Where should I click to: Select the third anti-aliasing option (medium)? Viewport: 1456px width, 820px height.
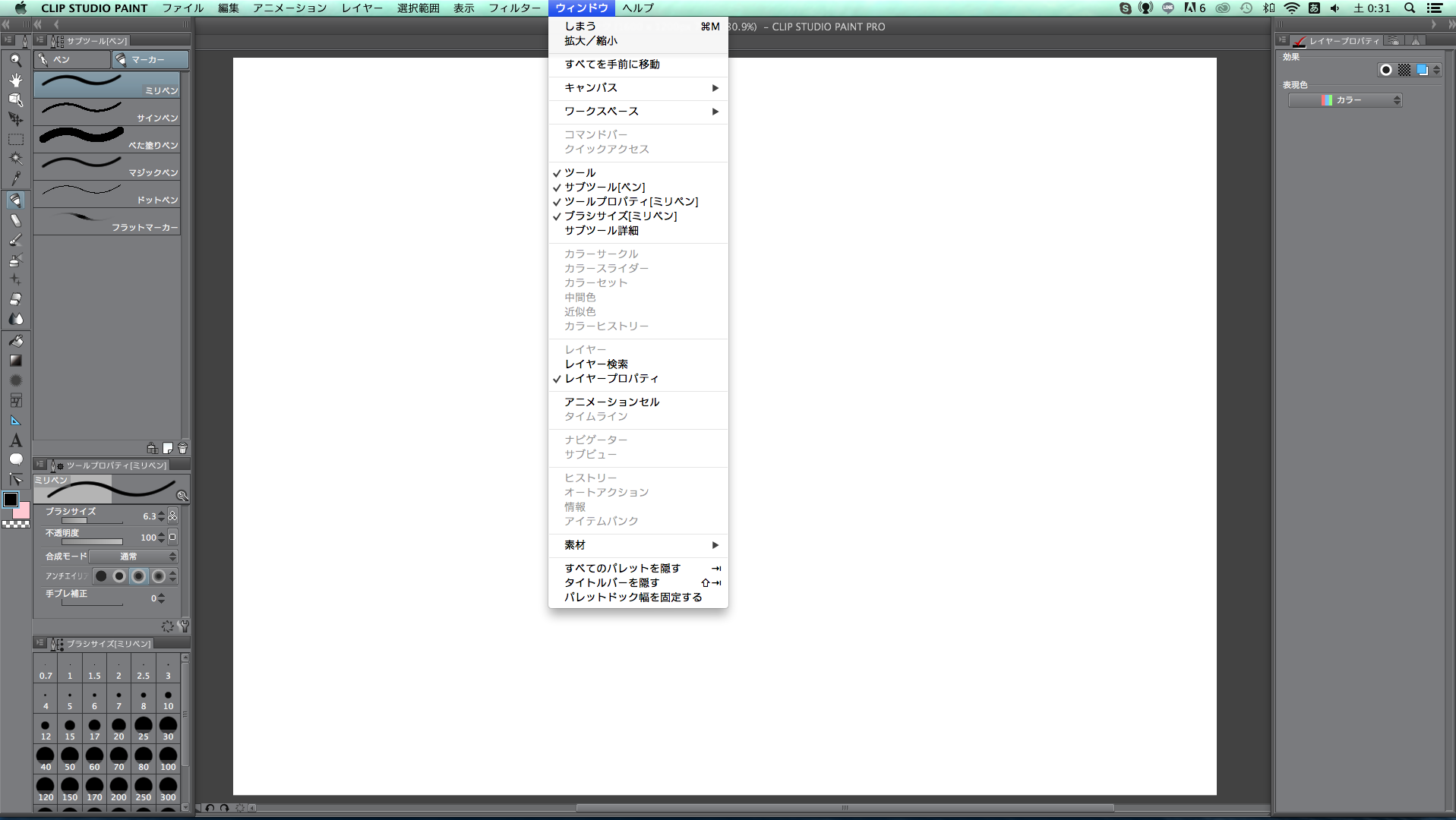[138, 576]
